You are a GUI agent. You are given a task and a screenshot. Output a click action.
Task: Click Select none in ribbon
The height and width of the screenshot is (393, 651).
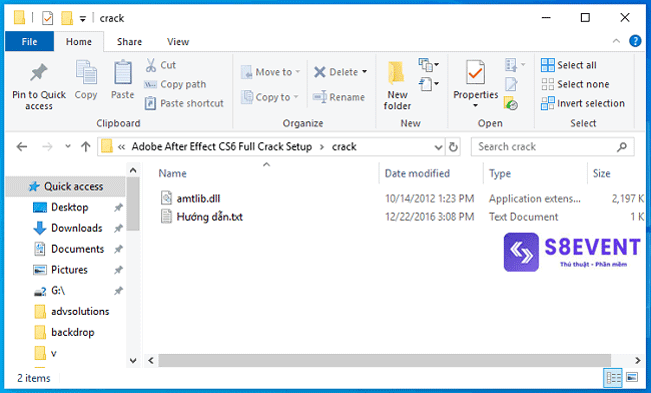[575, 84]
